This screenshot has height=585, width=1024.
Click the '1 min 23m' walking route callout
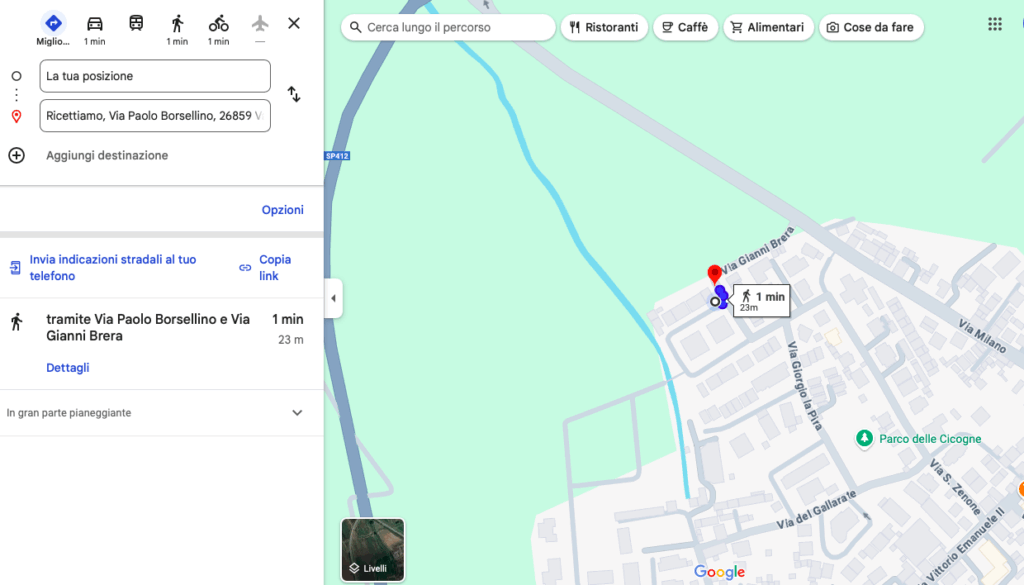point(762,300)
